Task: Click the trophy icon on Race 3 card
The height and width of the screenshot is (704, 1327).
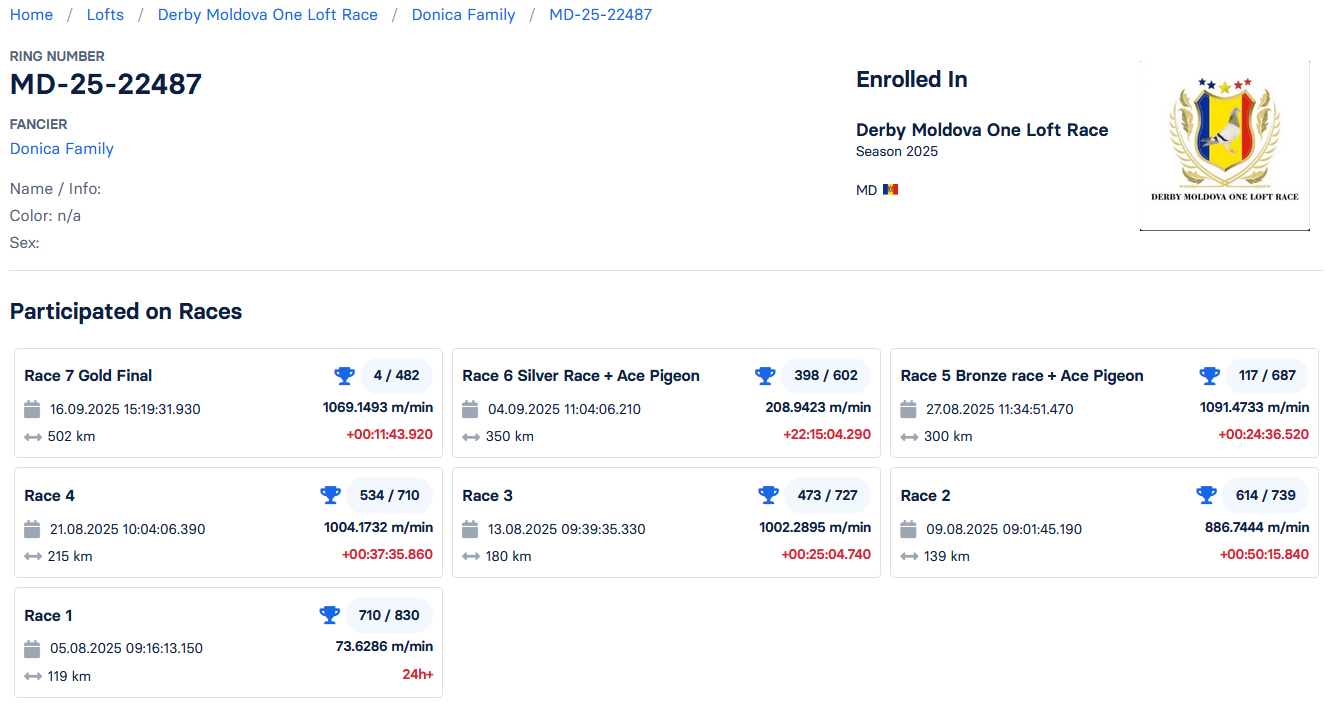Action: tap(768, 495)
